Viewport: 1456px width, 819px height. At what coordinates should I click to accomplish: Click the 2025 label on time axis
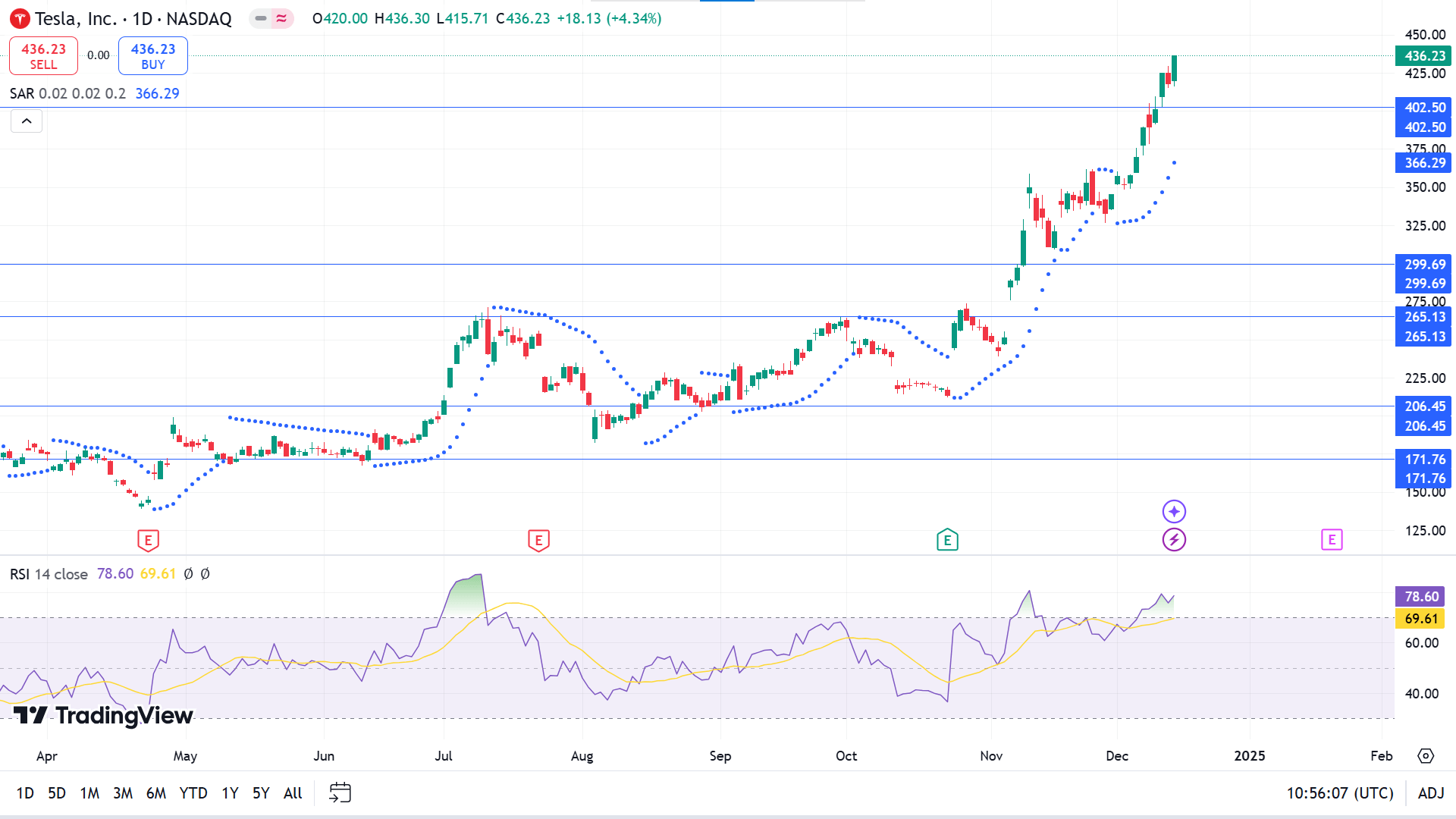click(x=1250, y=756)
